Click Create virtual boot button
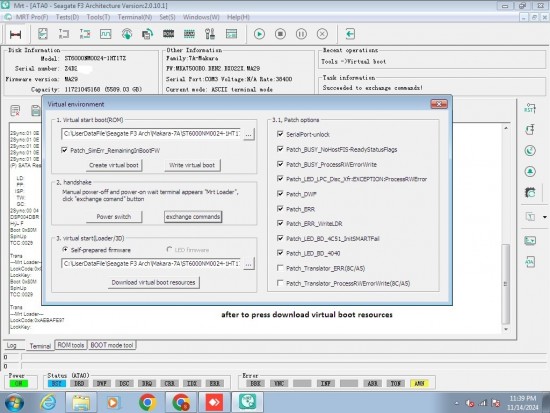Image resolution: width=550 pixels, height=413 pixels. pyautogui.click(x=114, y=165)
